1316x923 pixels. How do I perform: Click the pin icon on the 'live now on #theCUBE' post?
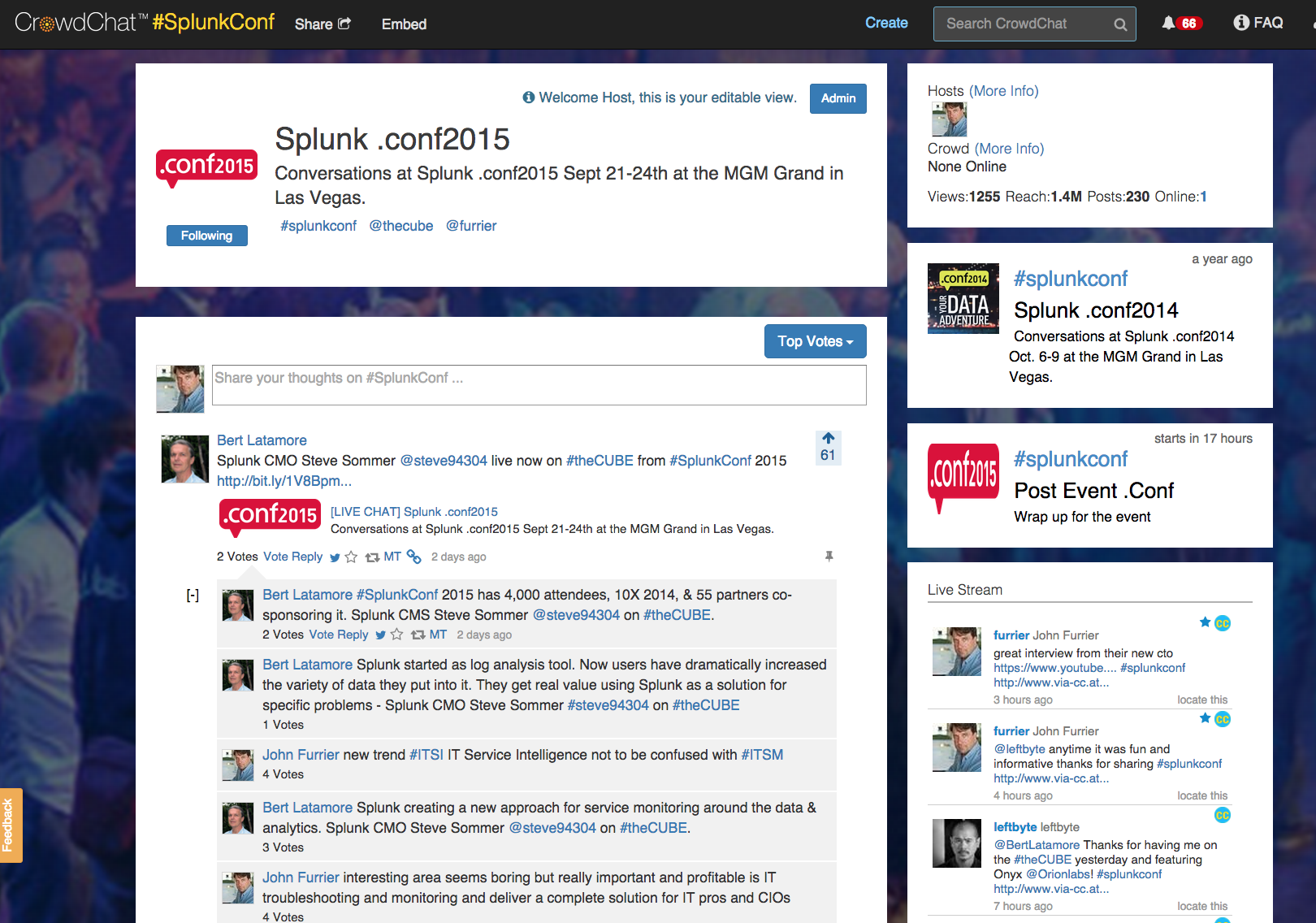[829, 557]
